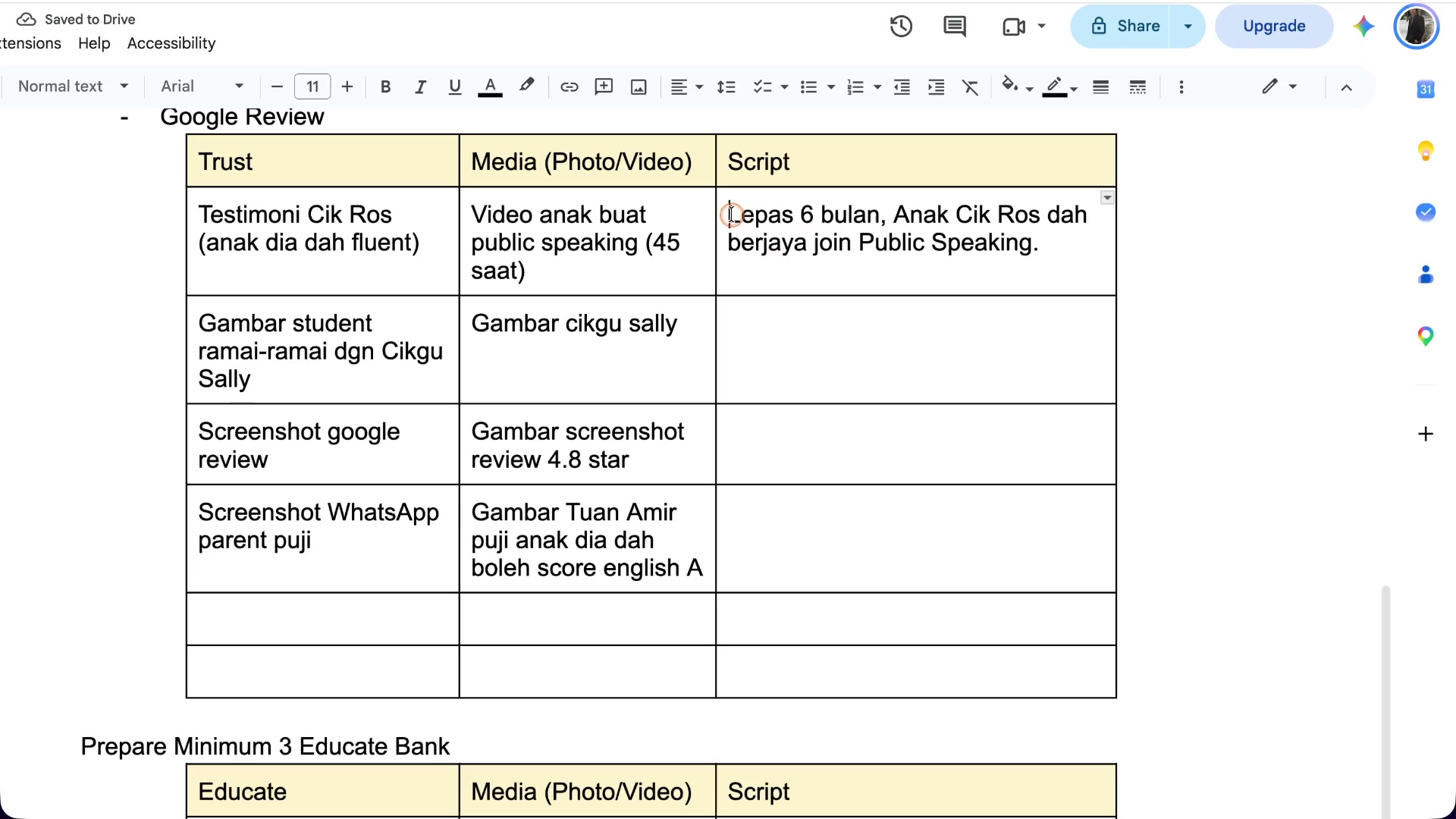Expand the Share options arrow
The image size is (1456, 819).
(1188, 27)
